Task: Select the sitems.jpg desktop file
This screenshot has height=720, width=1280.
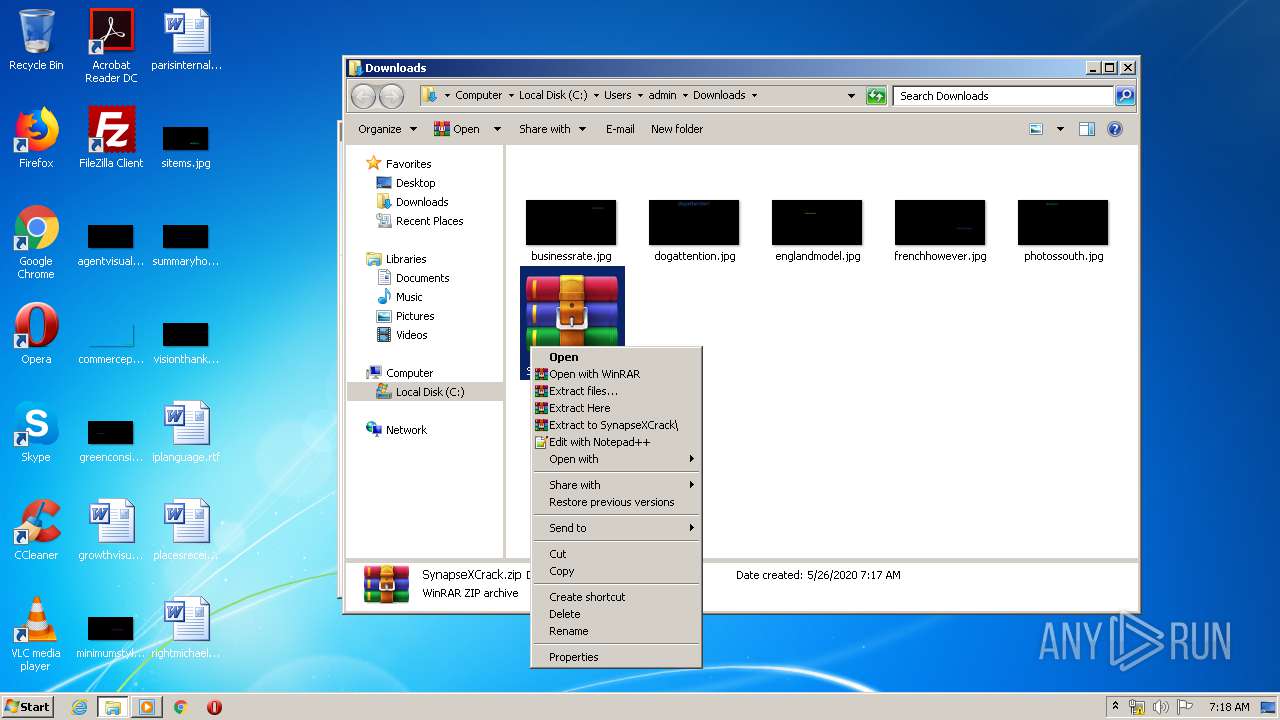Action: click(186, 146)
